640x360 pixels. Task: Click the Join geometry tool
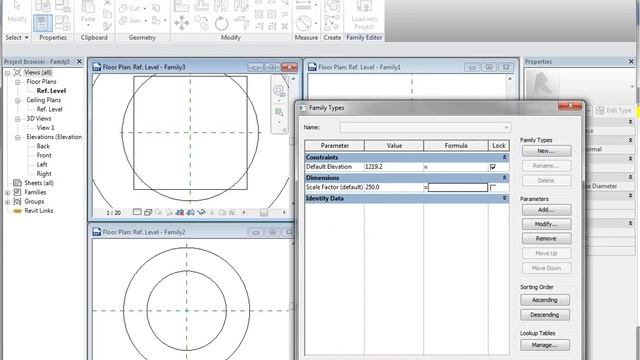tap(130, 20)
